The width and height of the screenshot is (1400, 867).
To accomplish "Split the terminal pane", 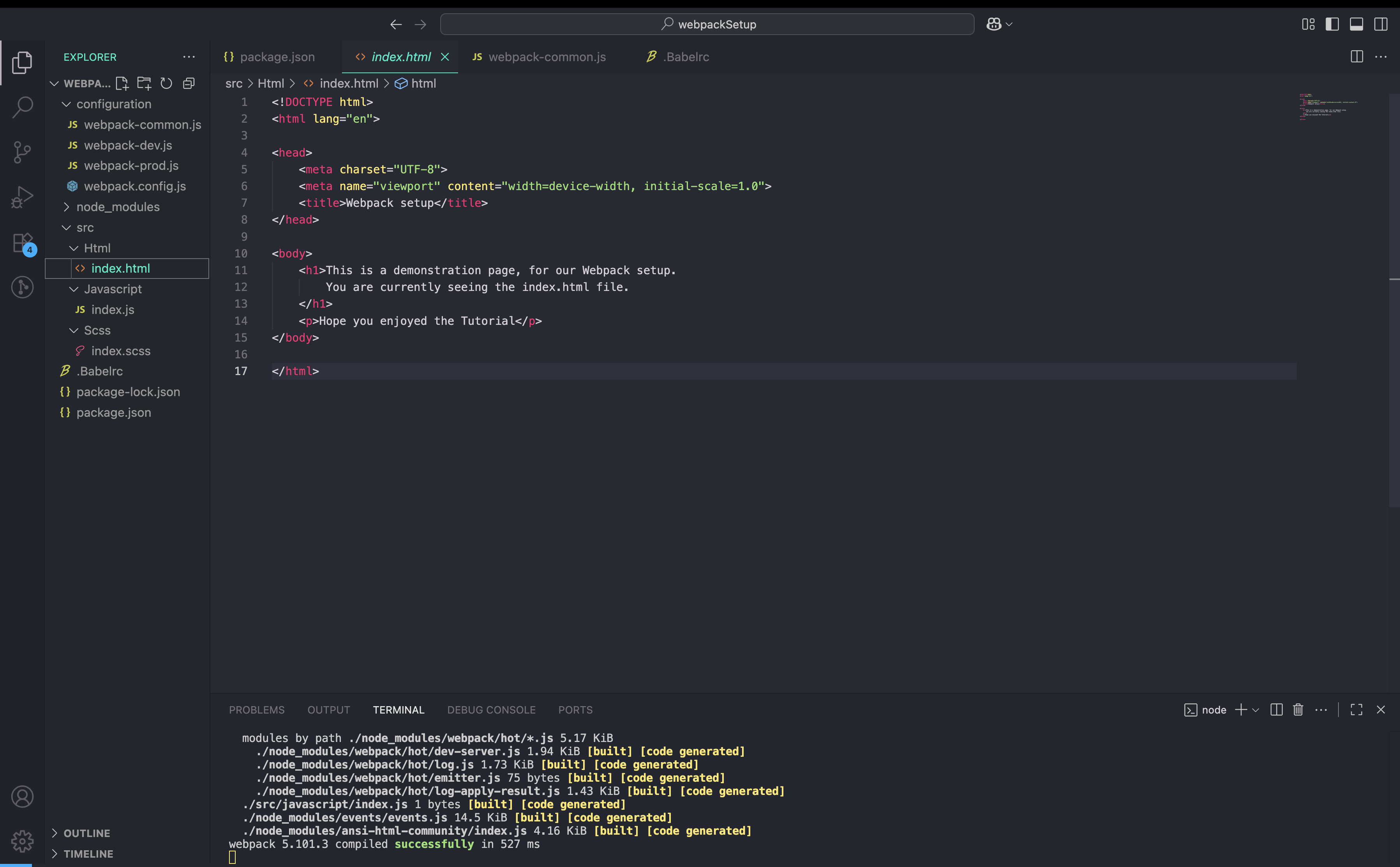I will [1276, 710].
